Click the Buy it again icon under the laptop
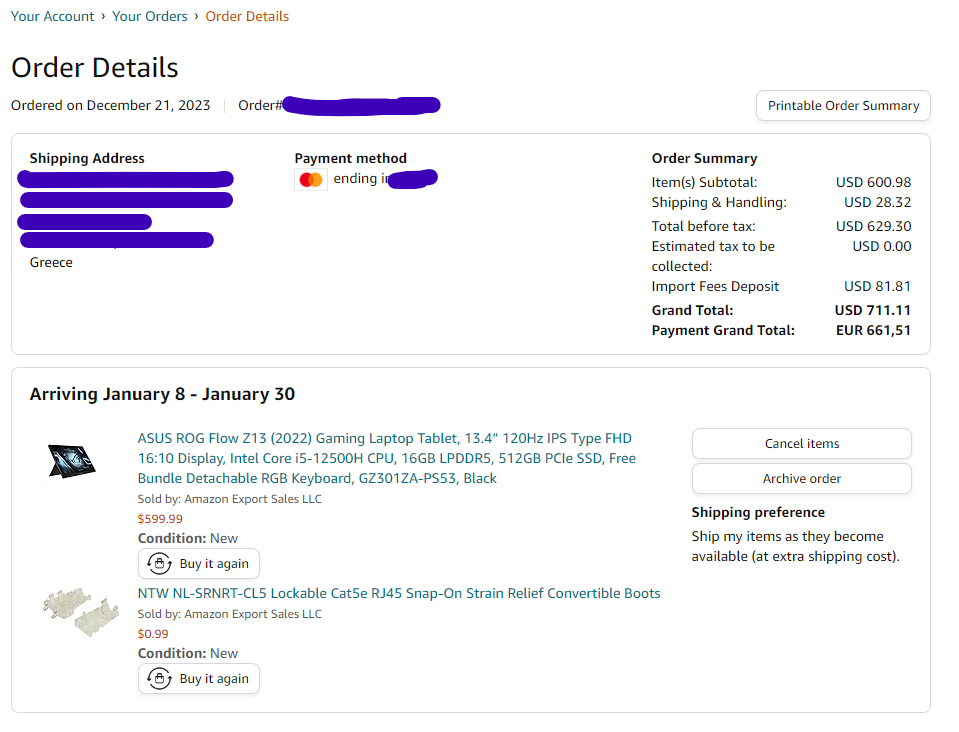The image size is (959, 732). pyautogui.click(x=158, y=564)
